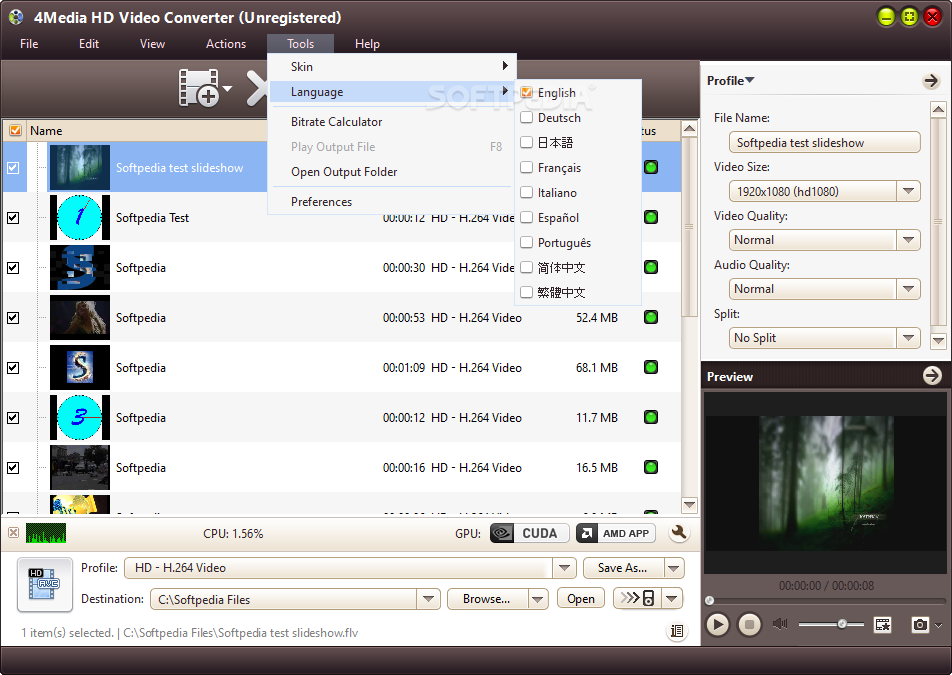The image size is (952, 675).
Task: Open the View menu
Action: (x=152, y=44)
